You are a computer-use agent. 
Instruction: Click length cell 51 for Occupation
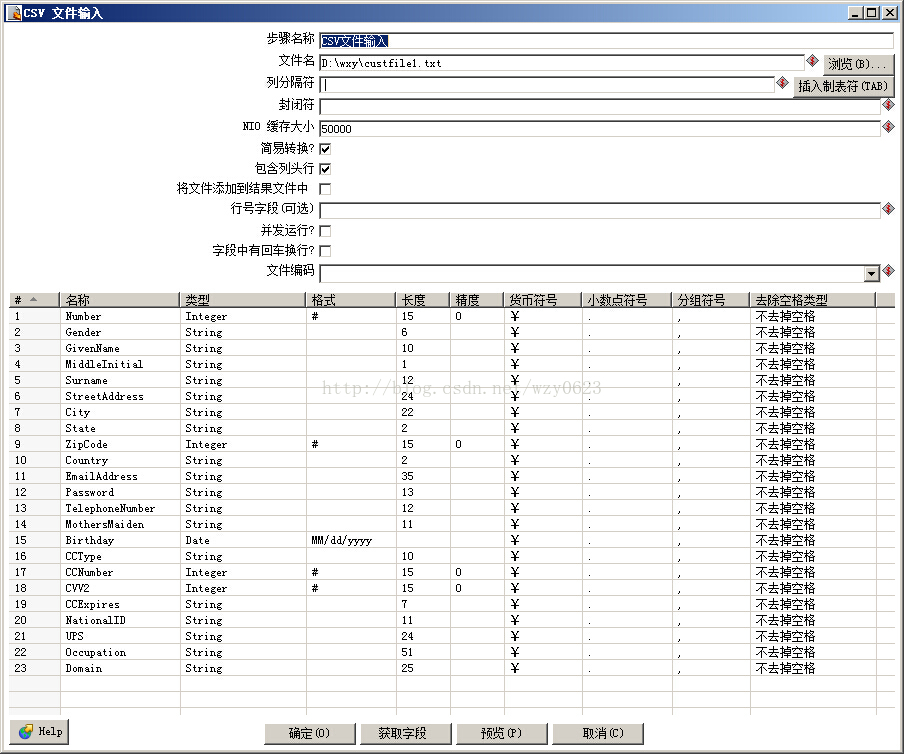(423, 652)
